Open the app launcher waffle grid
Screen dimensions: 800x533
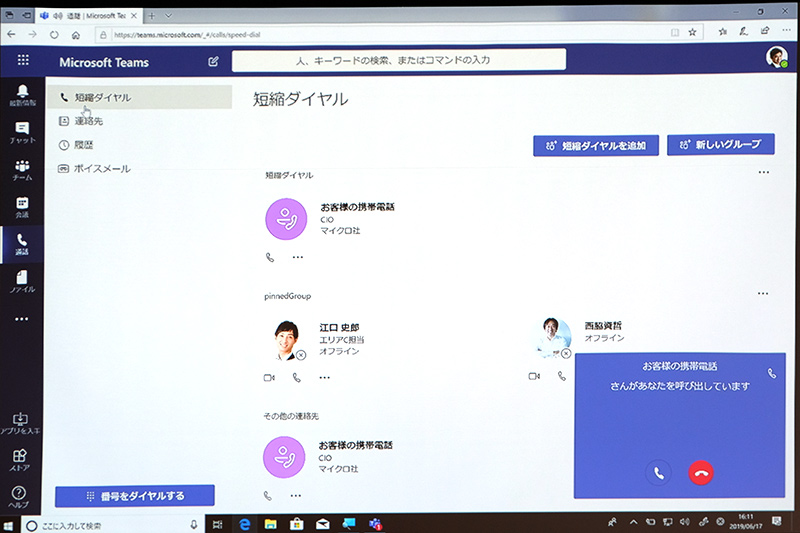(x=23, y=60)
